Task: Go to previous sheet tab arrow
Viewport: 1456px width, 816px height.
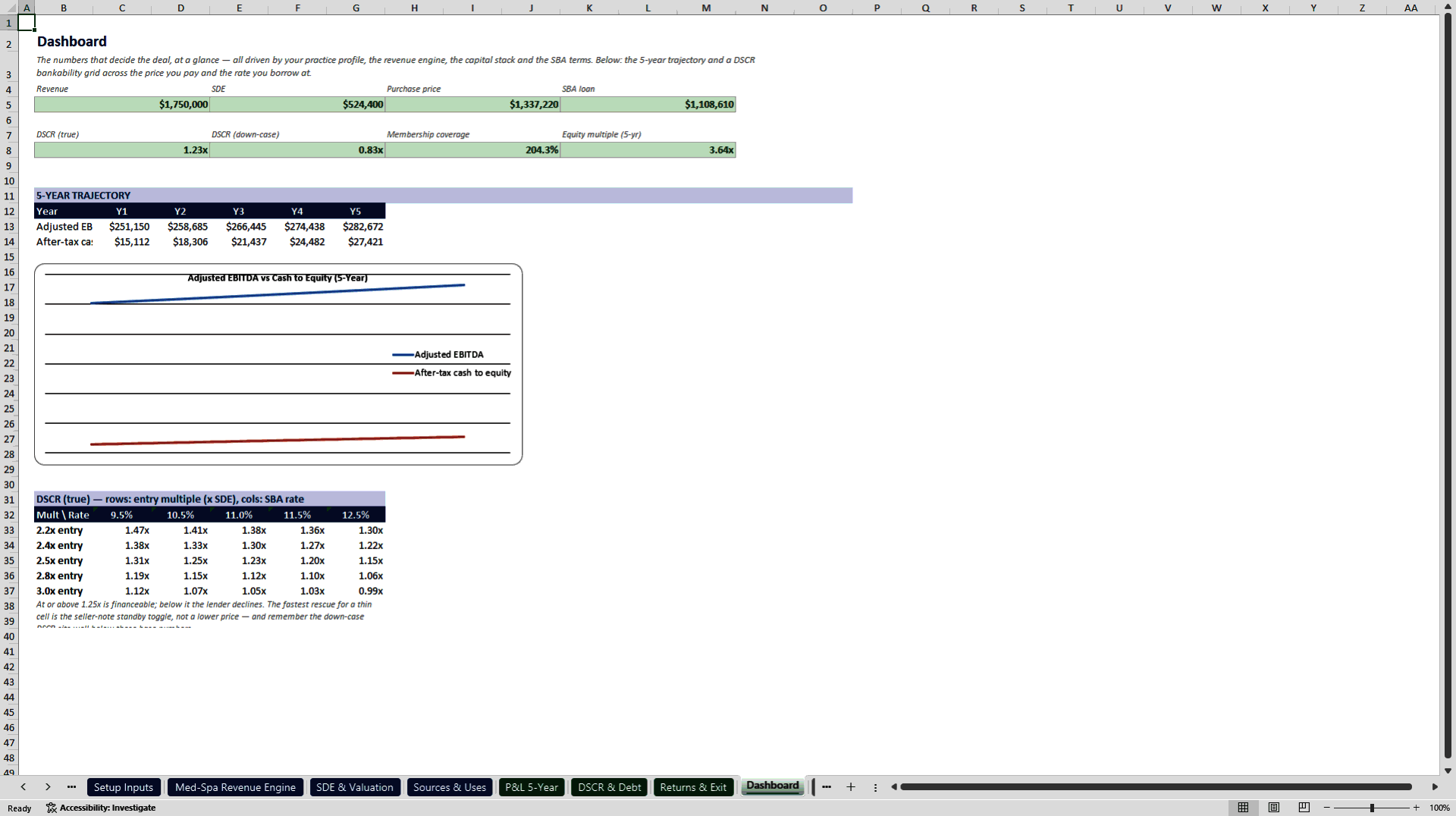Action: tap(24, 787)
